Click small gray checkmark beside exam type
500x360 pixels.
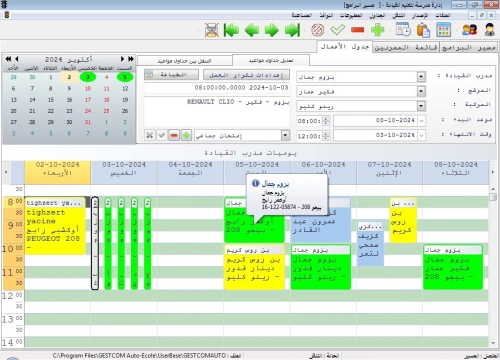[162, 135]
